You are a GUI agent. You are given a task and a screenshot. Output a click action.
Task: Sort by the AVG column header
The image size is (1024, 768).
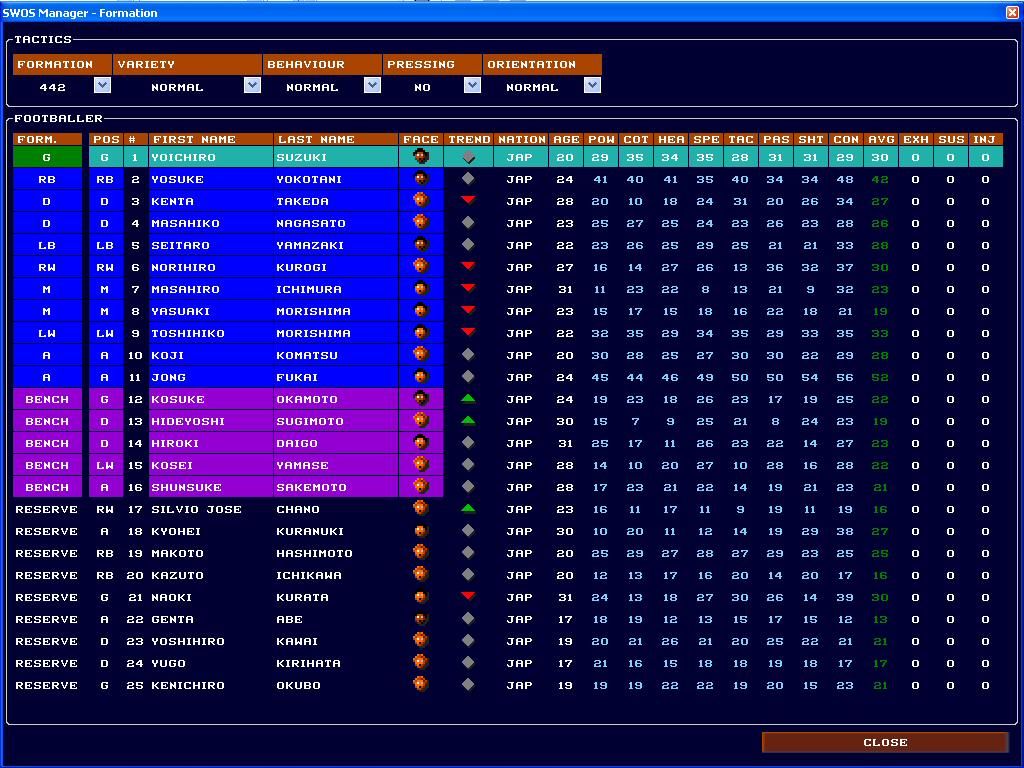[x=880, y=139]
